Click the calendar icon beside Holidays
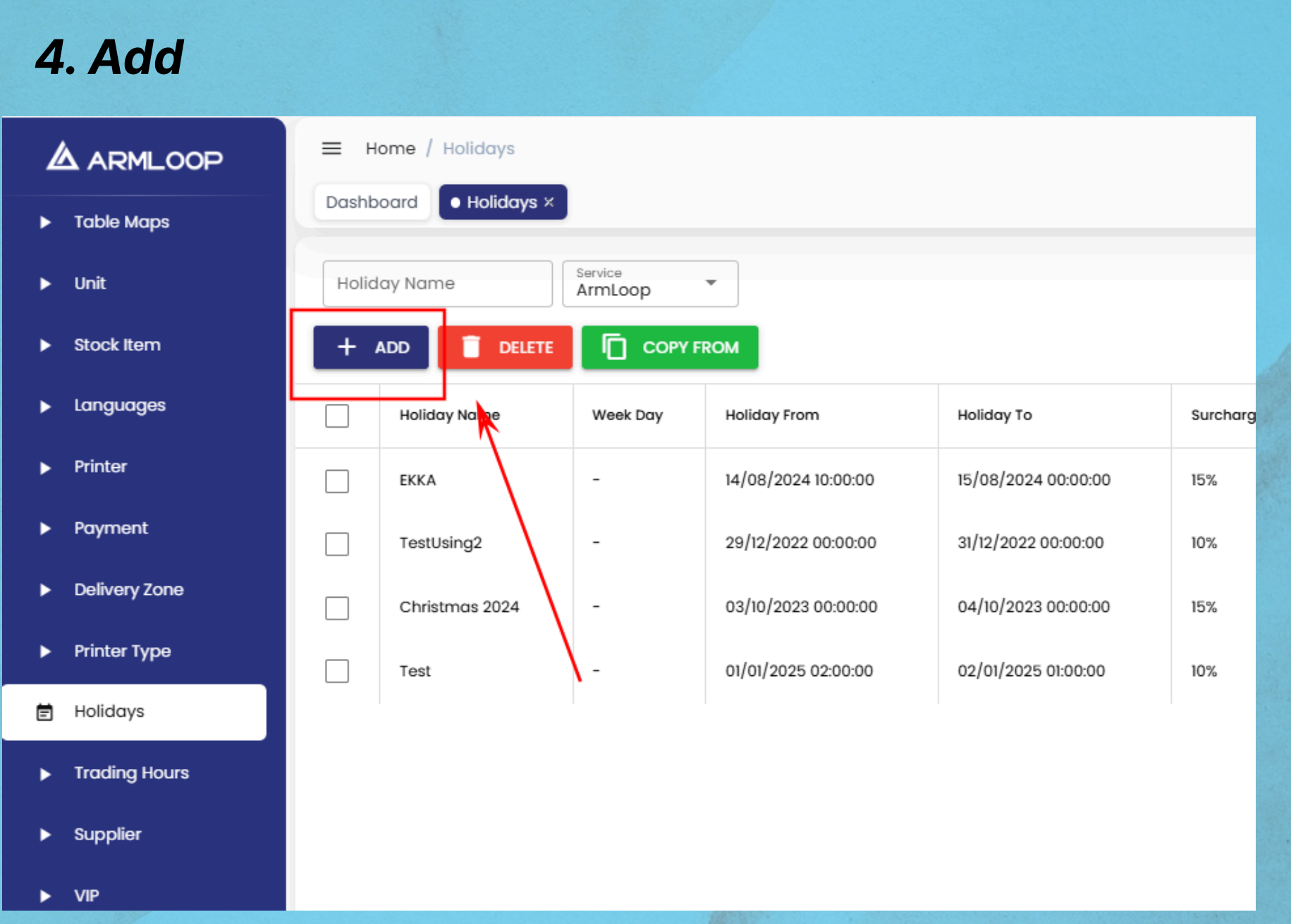Screen dimensions: 1291x924 tap(44, 713)
